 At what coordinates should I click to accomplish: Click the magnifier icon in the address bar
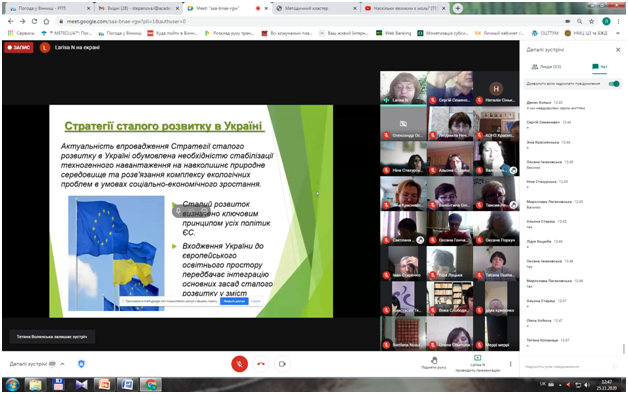pyautogui.click(x=580, y=21)
